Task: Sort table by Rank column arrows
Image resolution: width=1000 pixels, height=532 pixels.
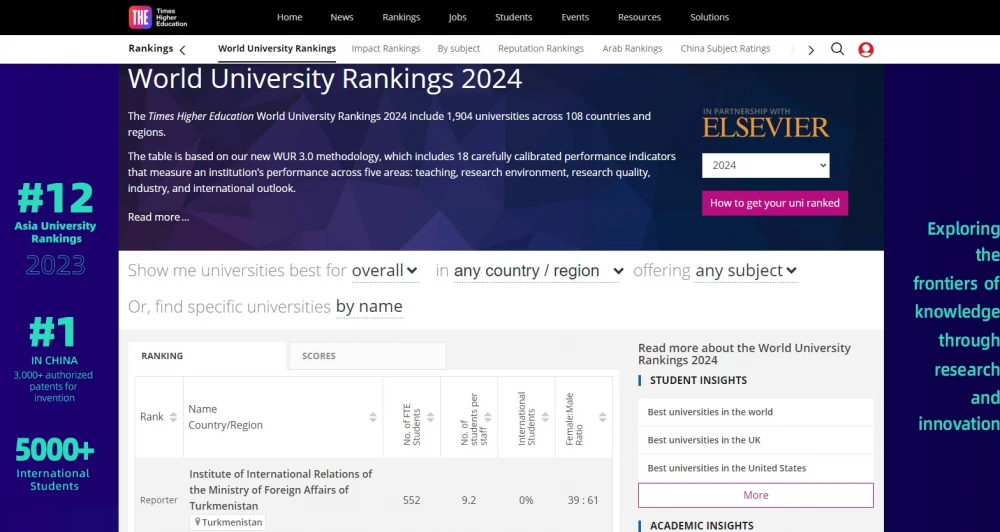Action: [x=173, y=417]
